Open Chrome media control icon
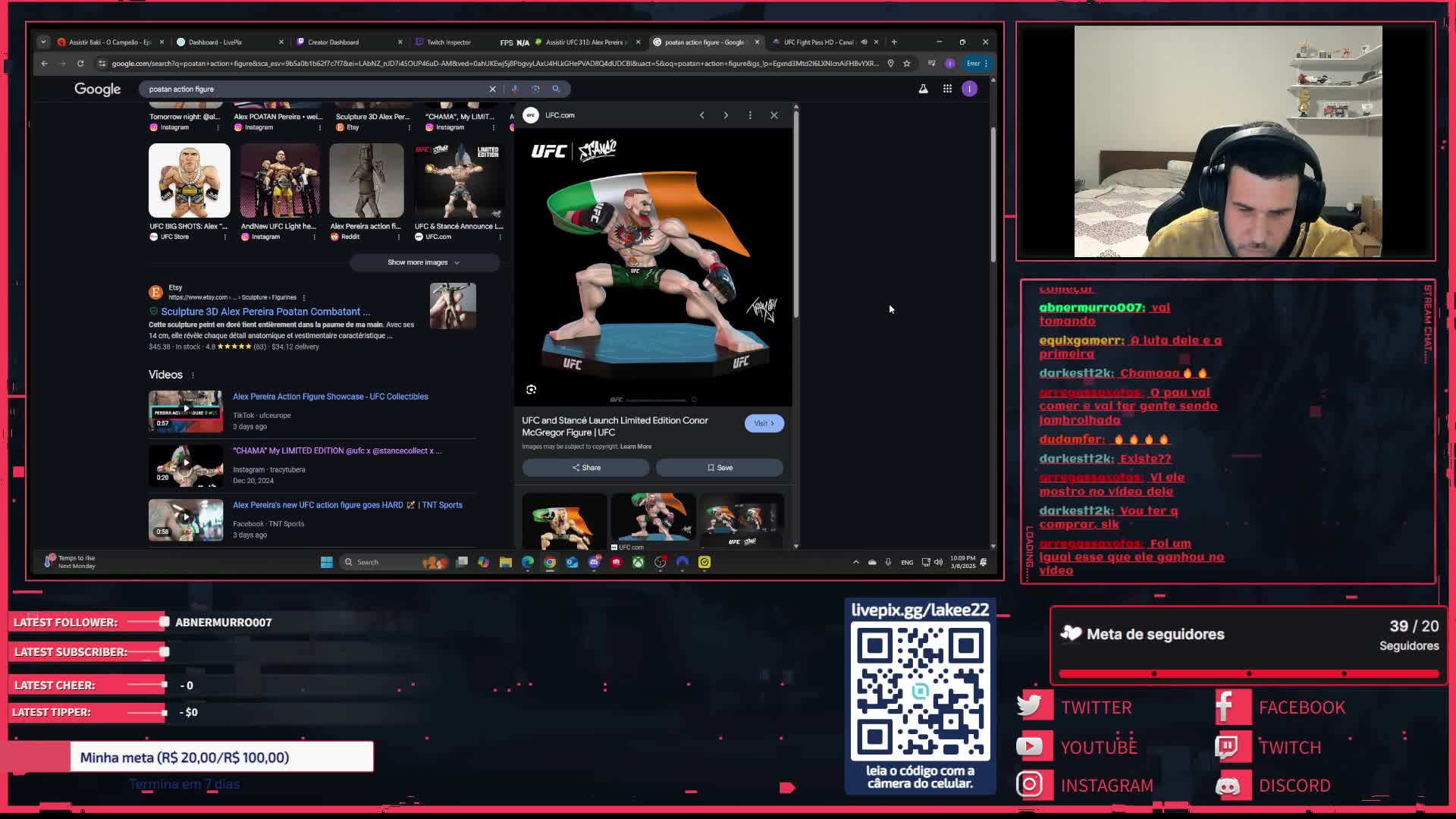Image resolution: width=1456 pixels, height=819 pixels. (x=932, y=64)
